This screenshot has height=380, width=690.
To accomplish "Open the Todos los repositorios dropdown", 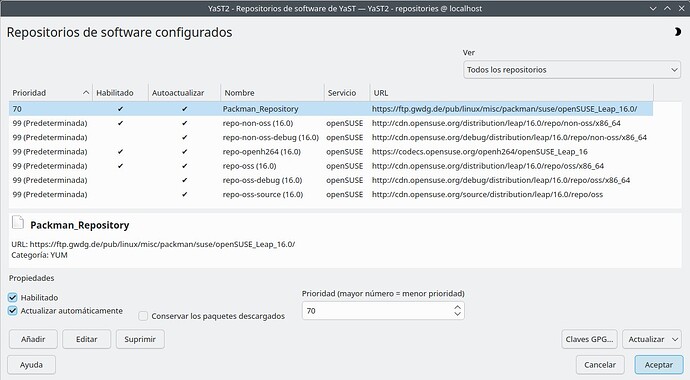I will (x=572, y=69).
